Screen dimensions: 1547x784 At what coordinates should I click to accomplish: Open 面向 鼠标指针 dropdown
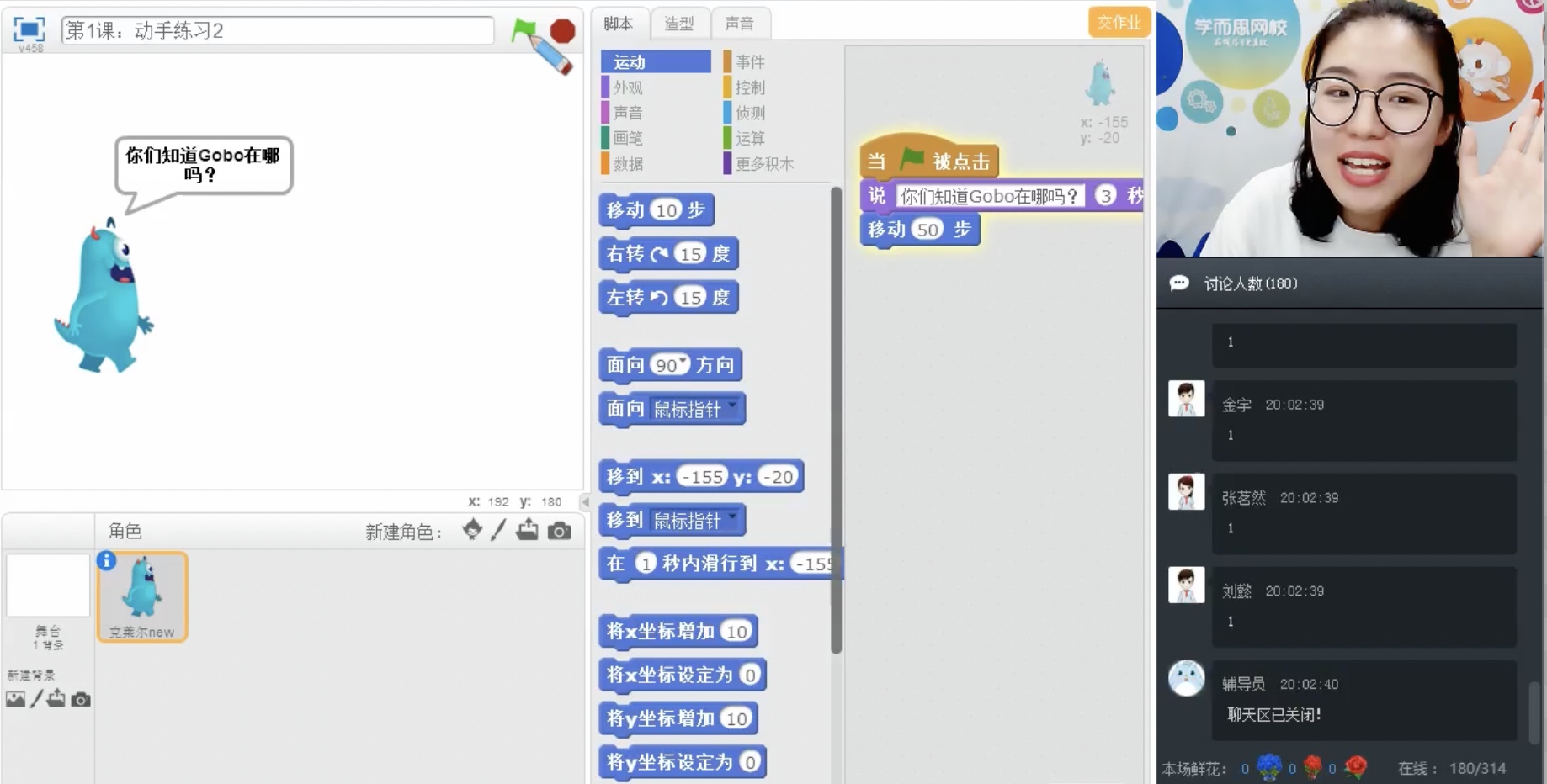coord(733,406)
